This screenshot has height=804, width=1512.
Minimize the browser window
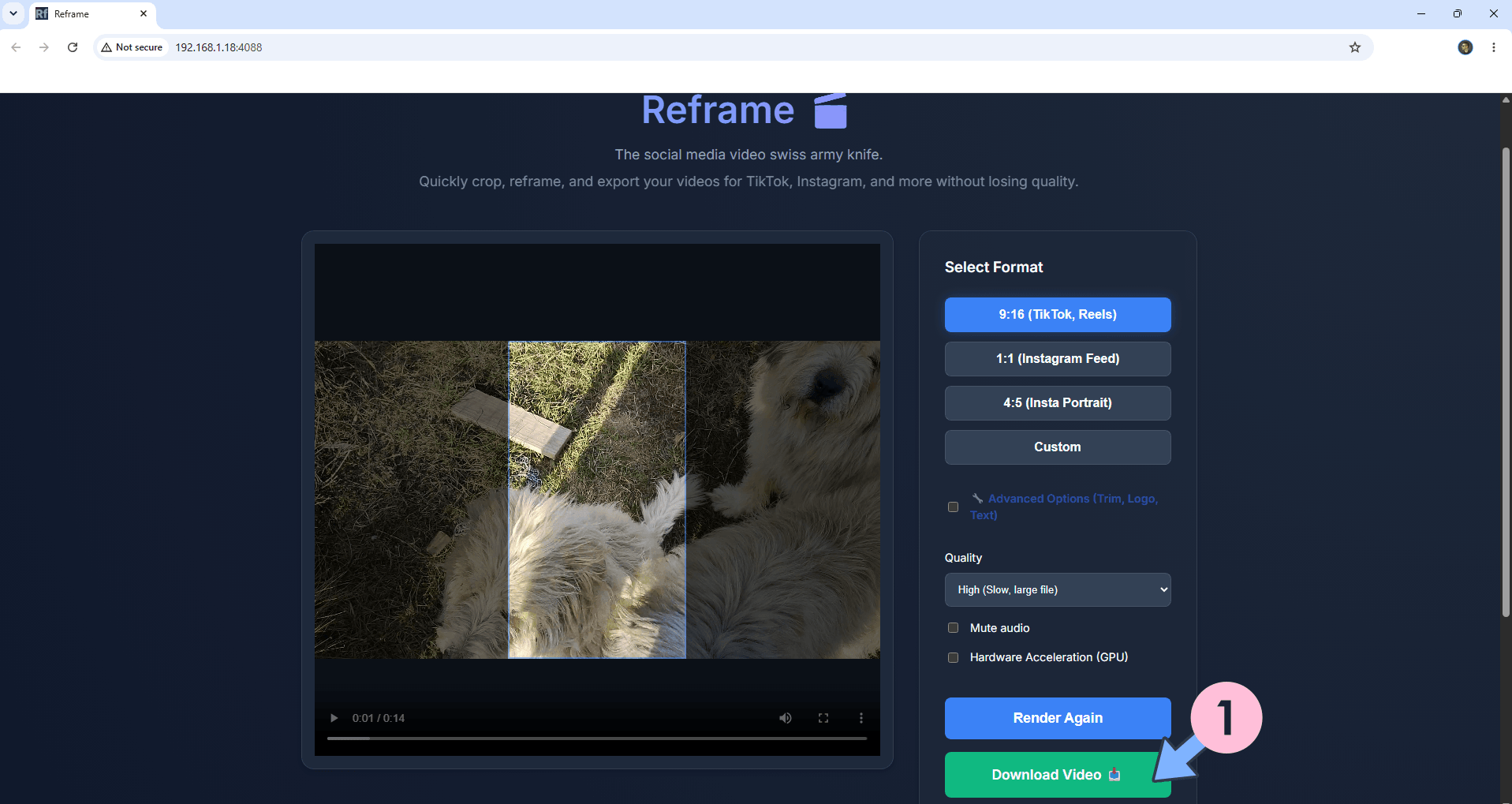point(1421,13)
